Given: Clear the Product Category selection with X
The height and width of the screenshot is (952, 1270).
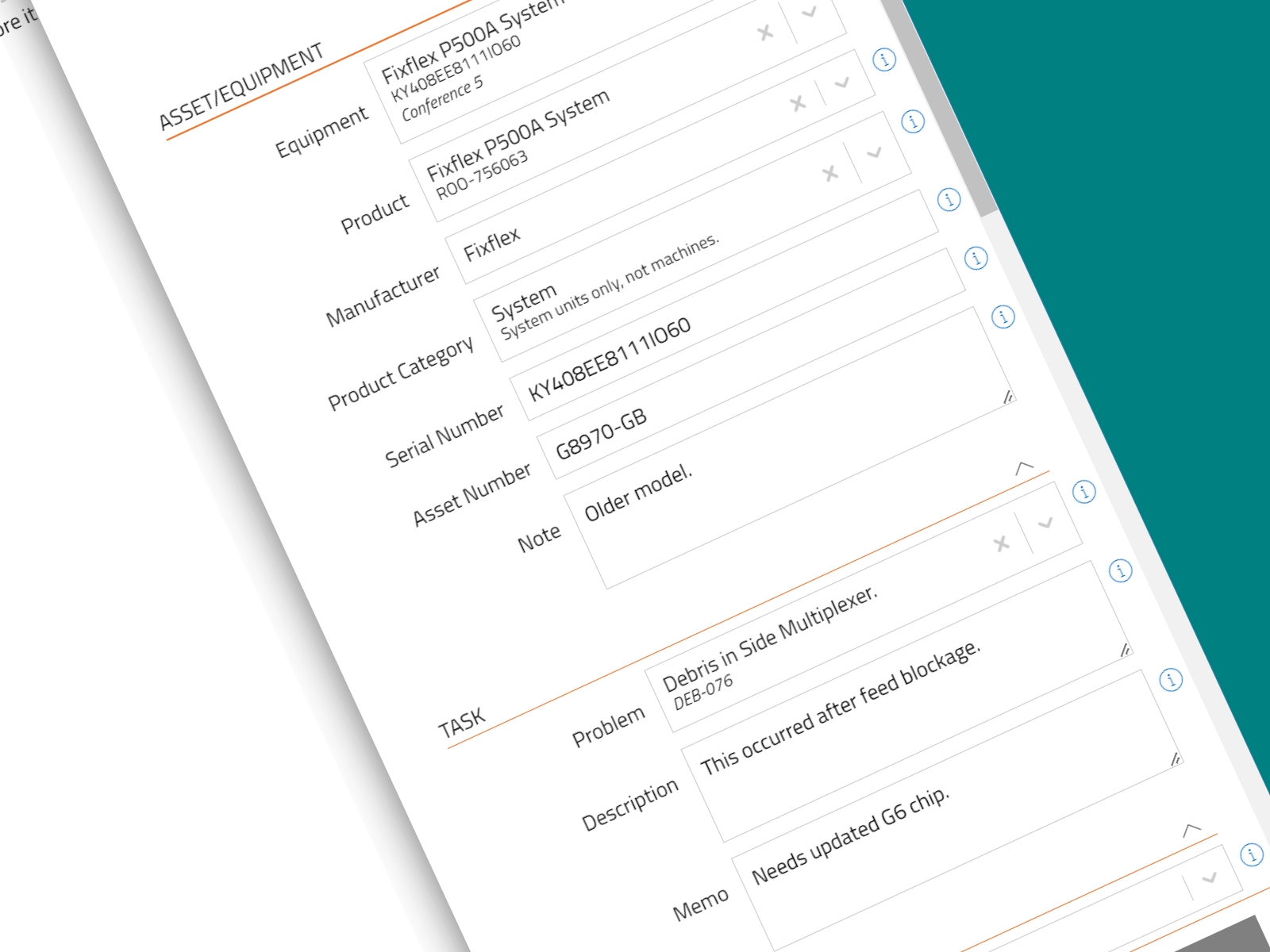Looking at the screenshot, I should 830,173.
